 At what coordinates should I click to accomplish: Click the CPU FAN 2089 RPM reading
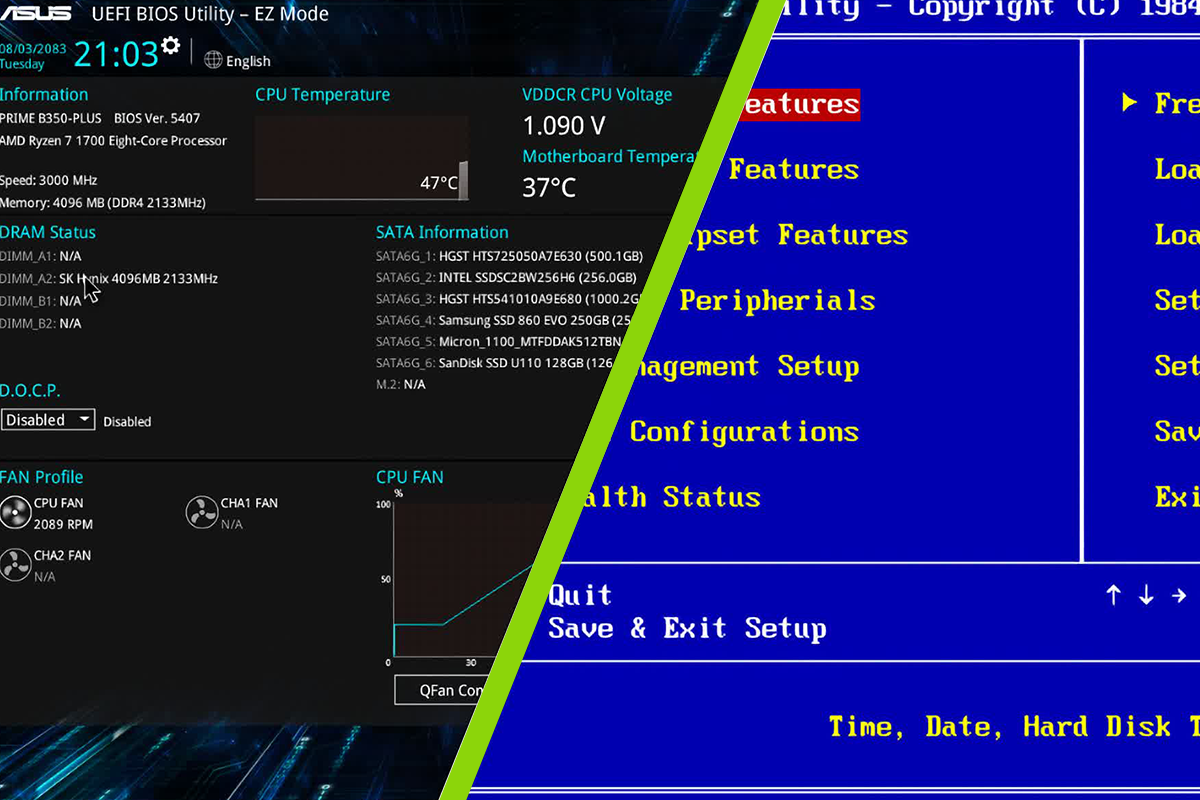(x=63, y=524)
